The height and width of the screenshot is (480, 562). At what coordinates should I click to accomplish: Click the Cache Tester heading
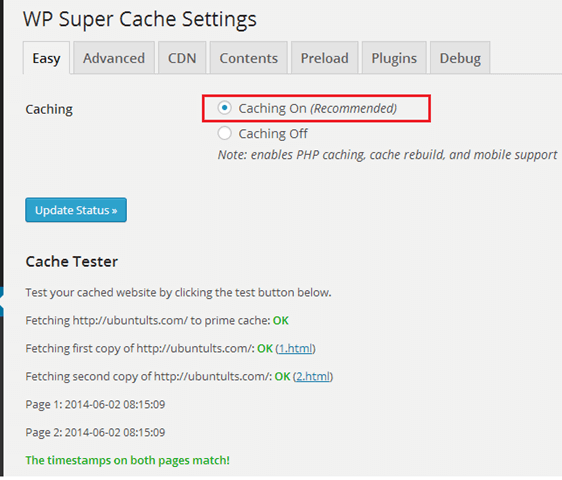pyautogui.click(x=72, y=261)
